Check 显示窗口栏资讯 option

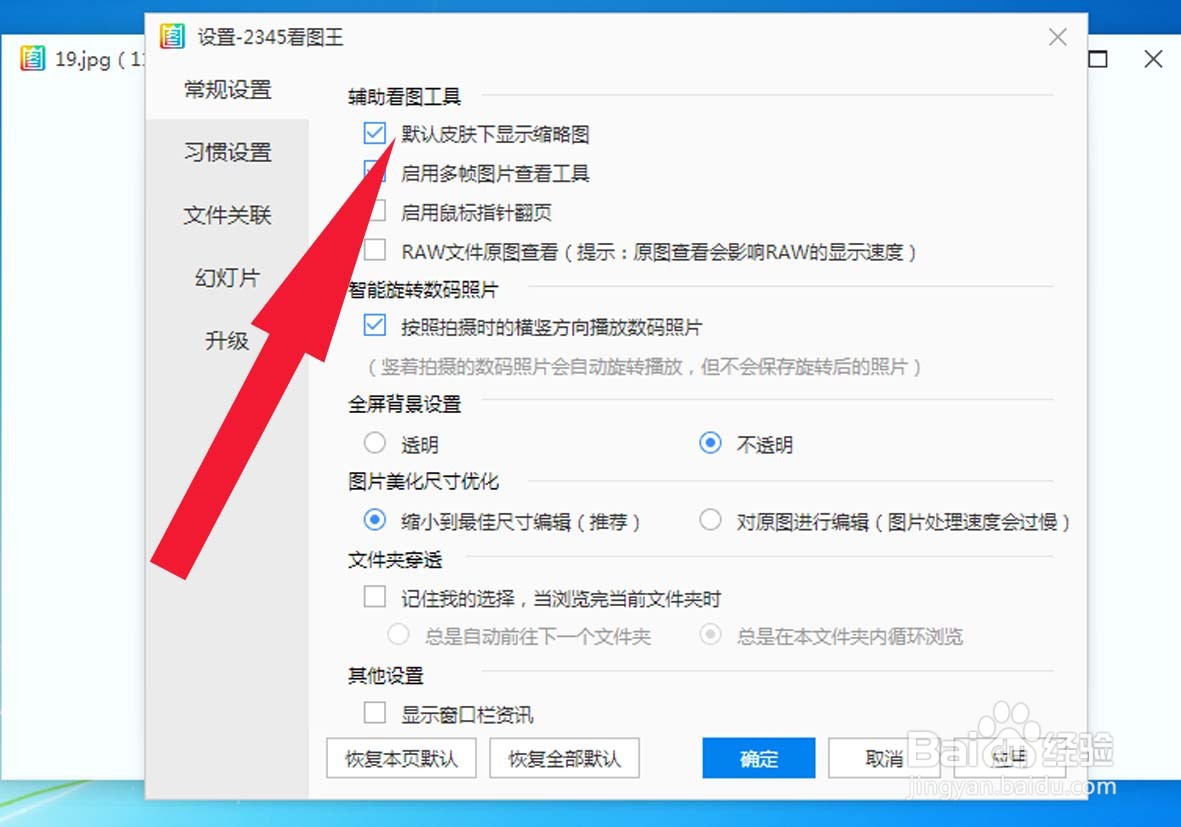point(374,713)
